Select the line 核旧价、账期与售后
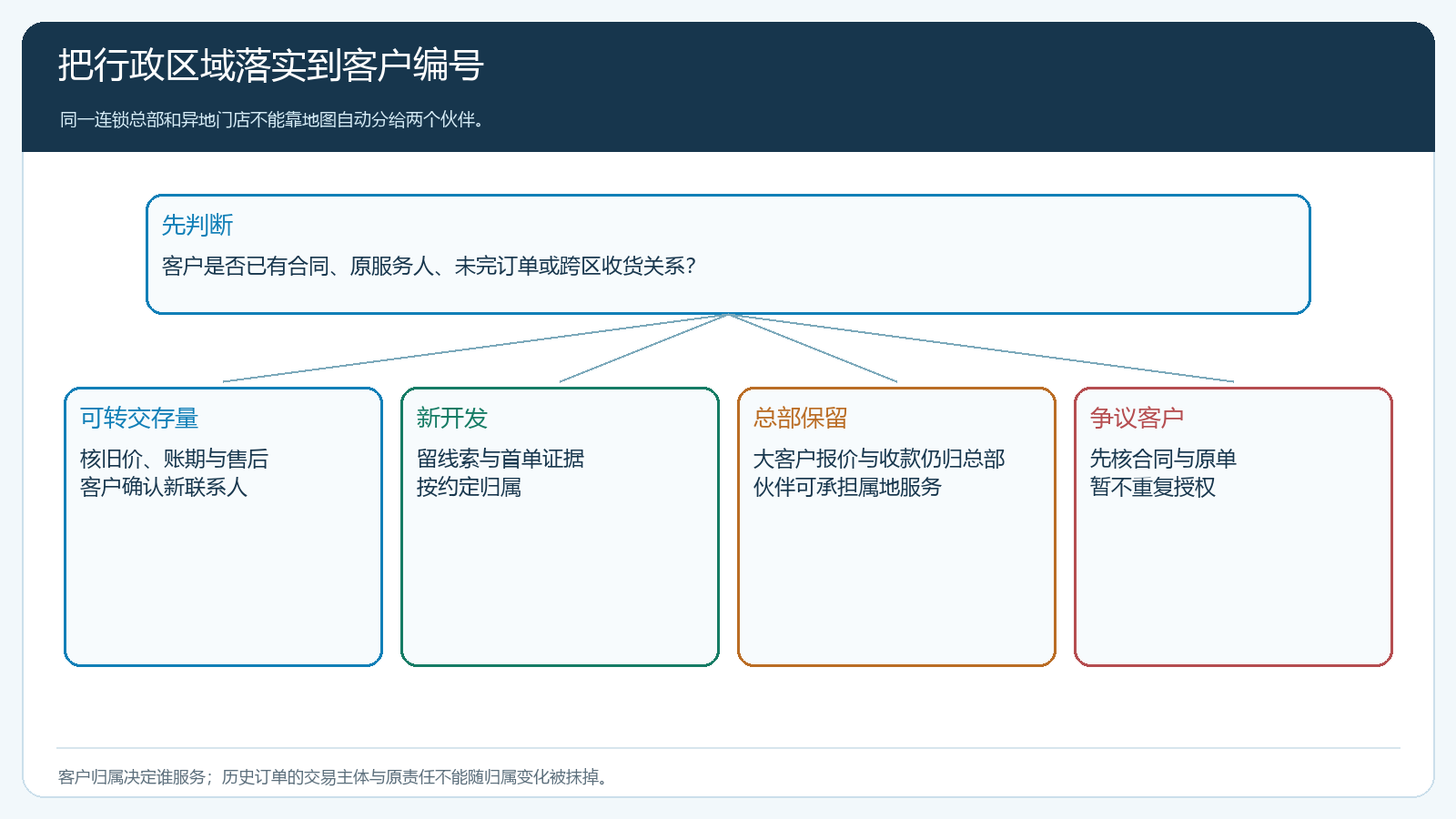This screenshot has width=1456, height=819. click(174, 459)
